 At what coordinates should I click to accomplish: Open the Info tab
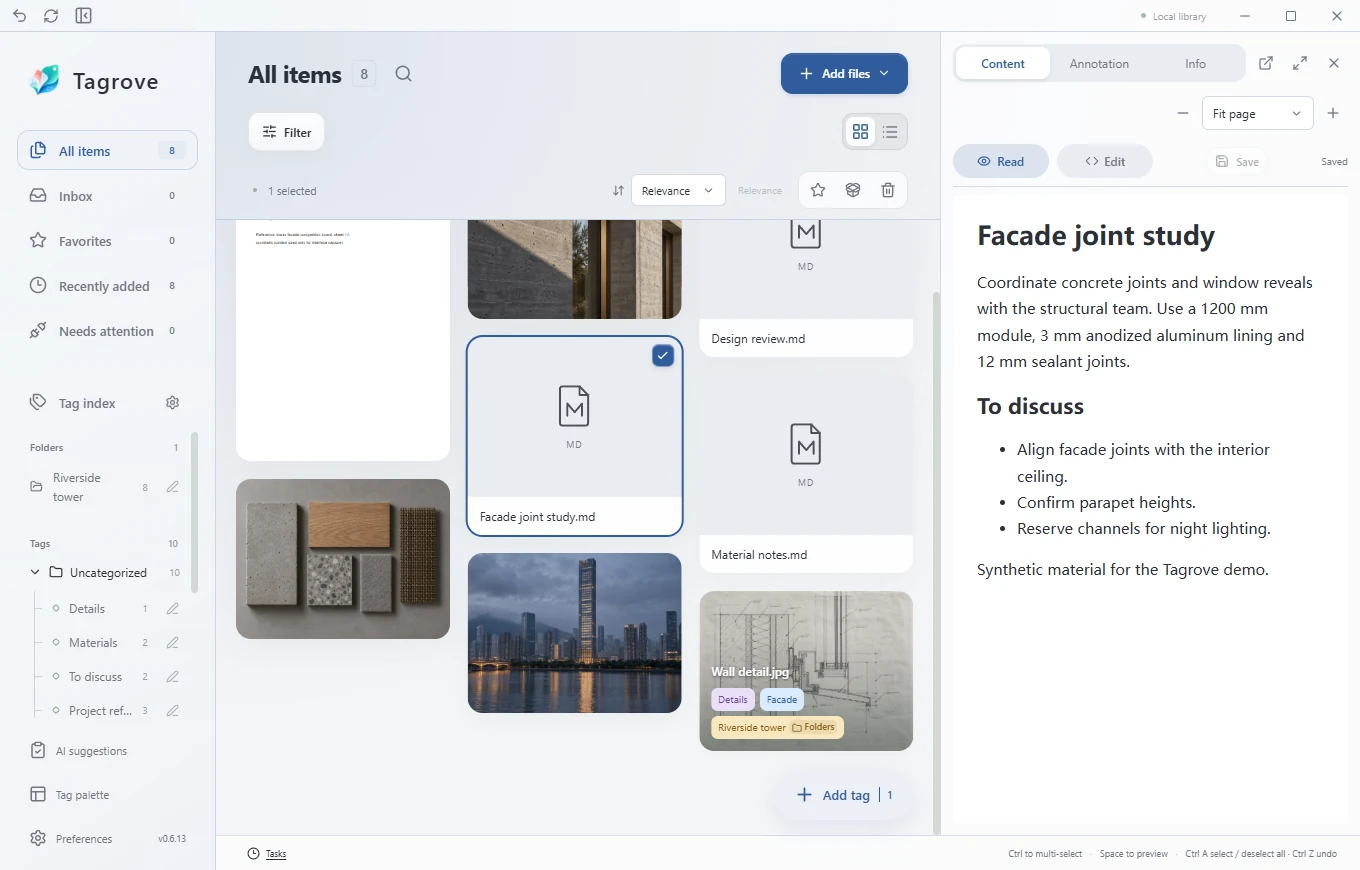pyautogui.click(x=1196, y=63)
